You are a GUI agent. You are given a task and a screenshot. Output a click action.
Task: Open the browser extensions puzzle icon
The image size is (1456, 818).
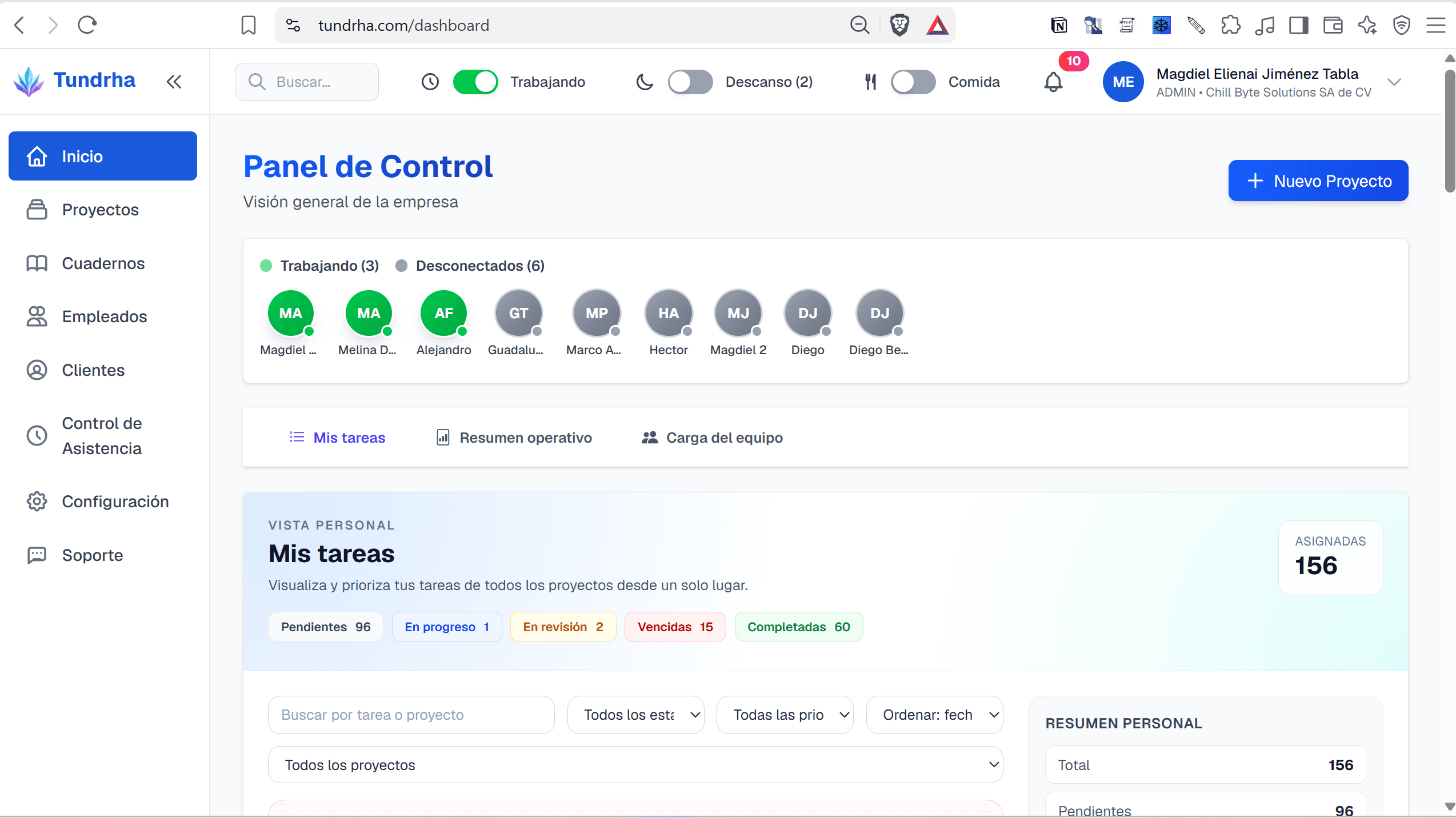1230,25
